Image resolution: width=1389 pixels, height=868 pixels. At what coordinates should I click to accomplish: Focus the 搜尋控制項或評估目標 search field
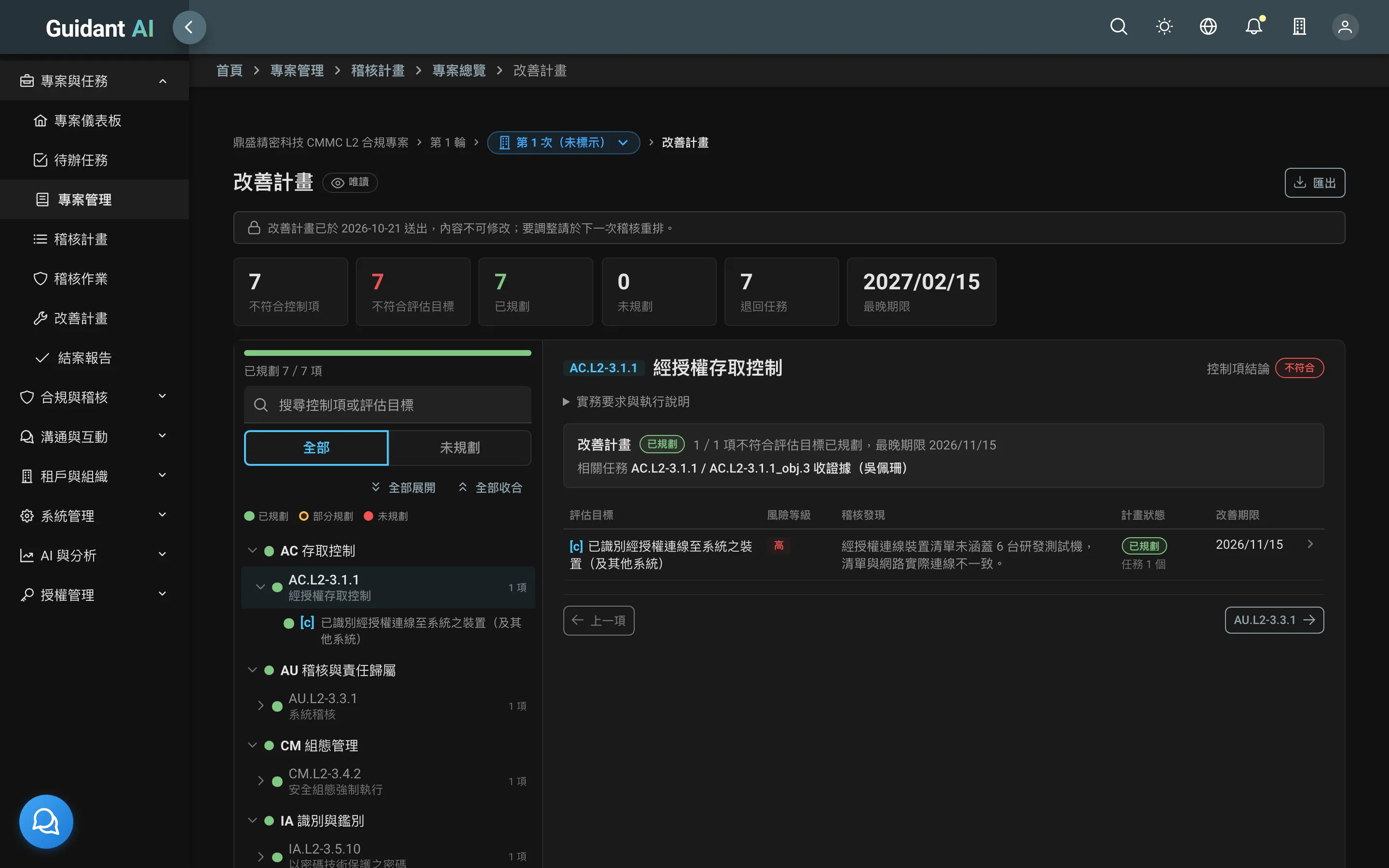coord(387,405)
